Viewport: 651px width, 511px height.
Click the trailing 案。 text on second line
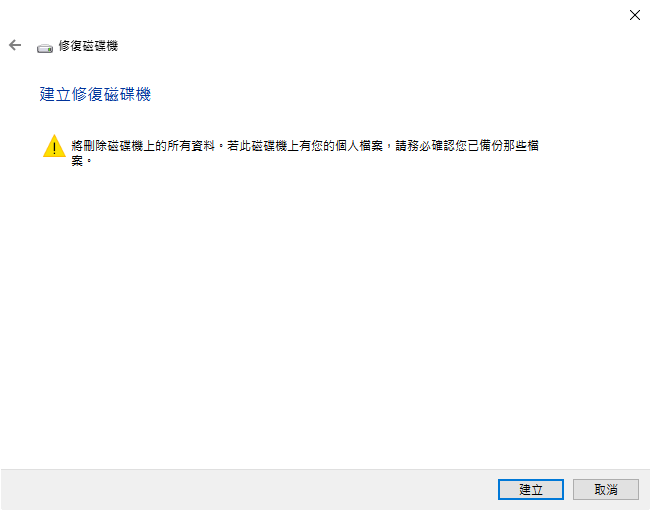tap(81, 161)
